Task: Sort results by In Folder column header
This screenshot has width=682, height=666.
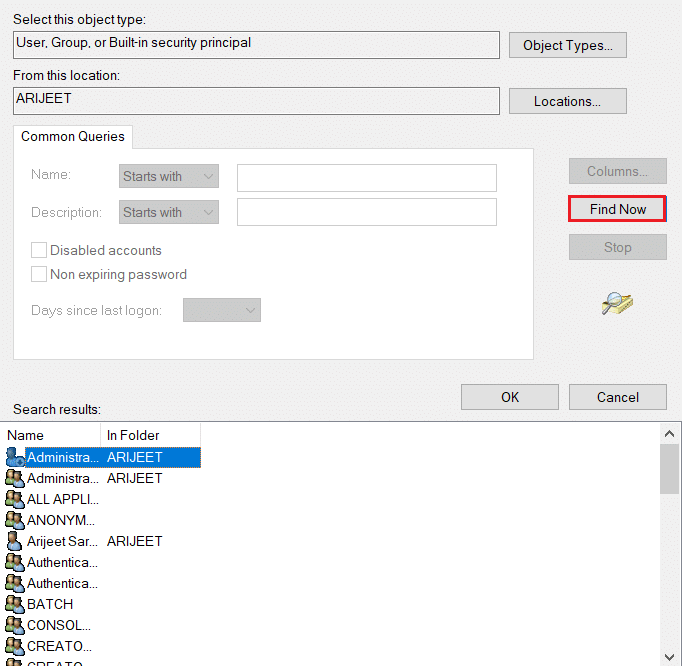Action: [150, 435]
